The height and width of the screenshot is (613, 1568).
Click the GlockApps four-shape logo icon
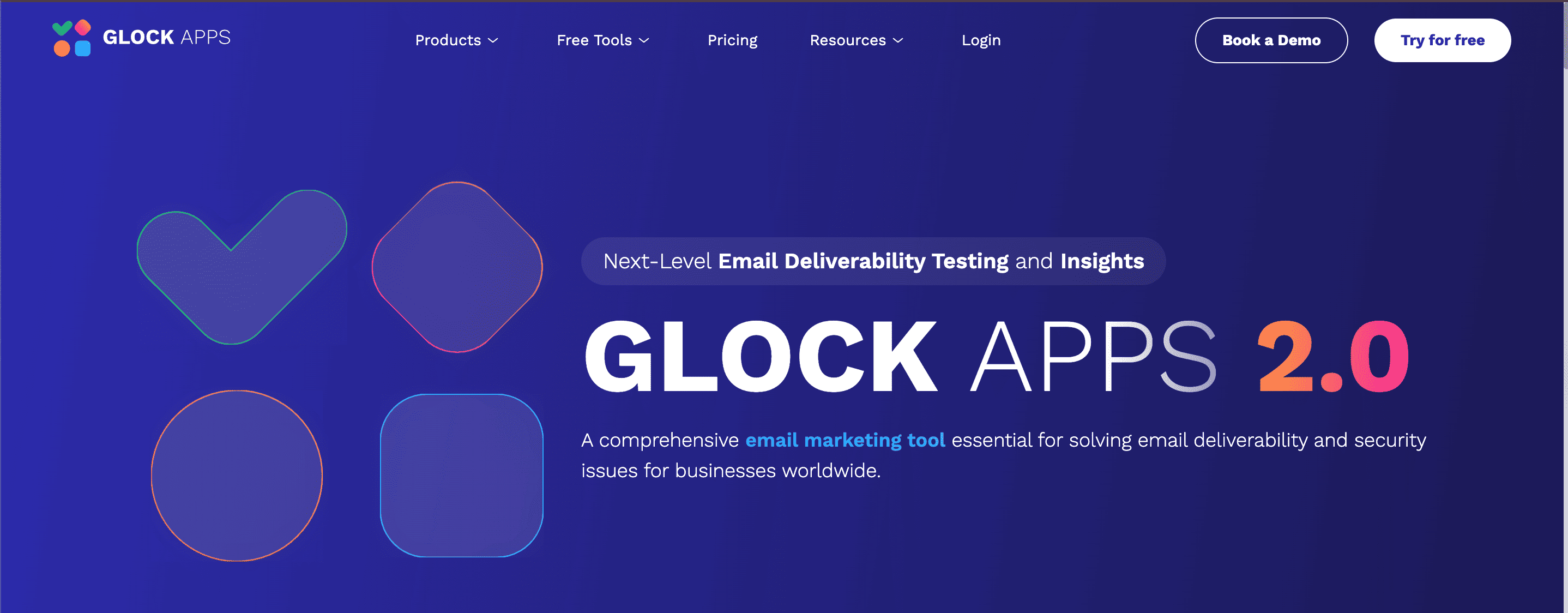tap(72, 38)
